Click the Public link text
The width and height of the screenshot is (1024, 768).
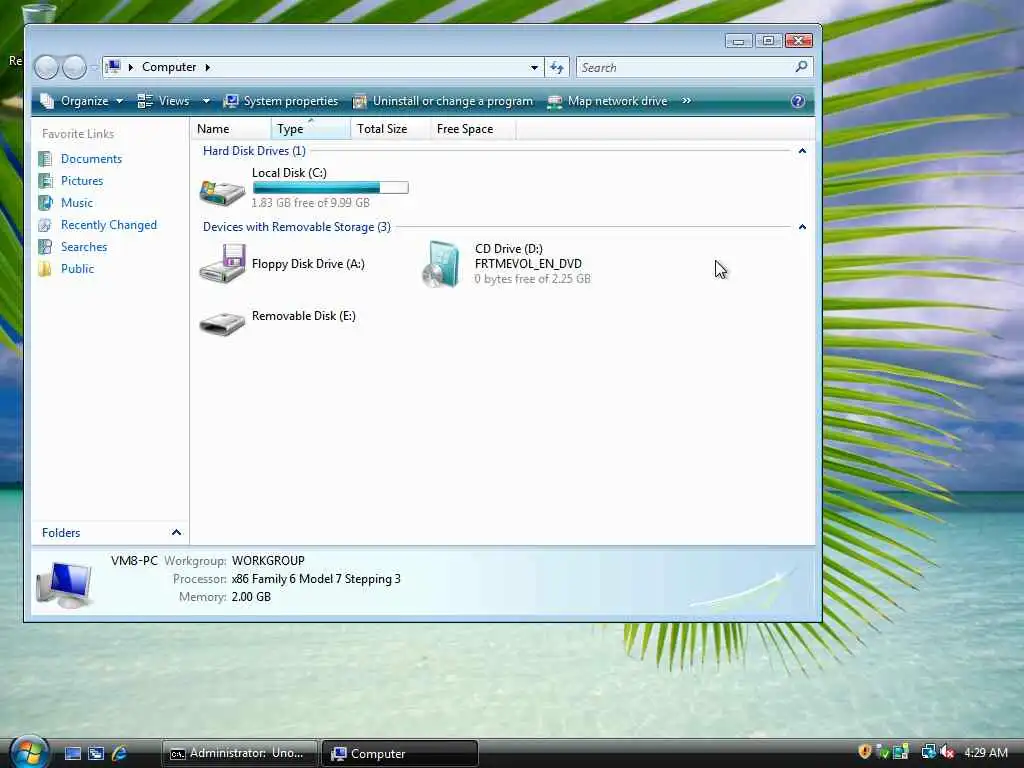[78, 269]
